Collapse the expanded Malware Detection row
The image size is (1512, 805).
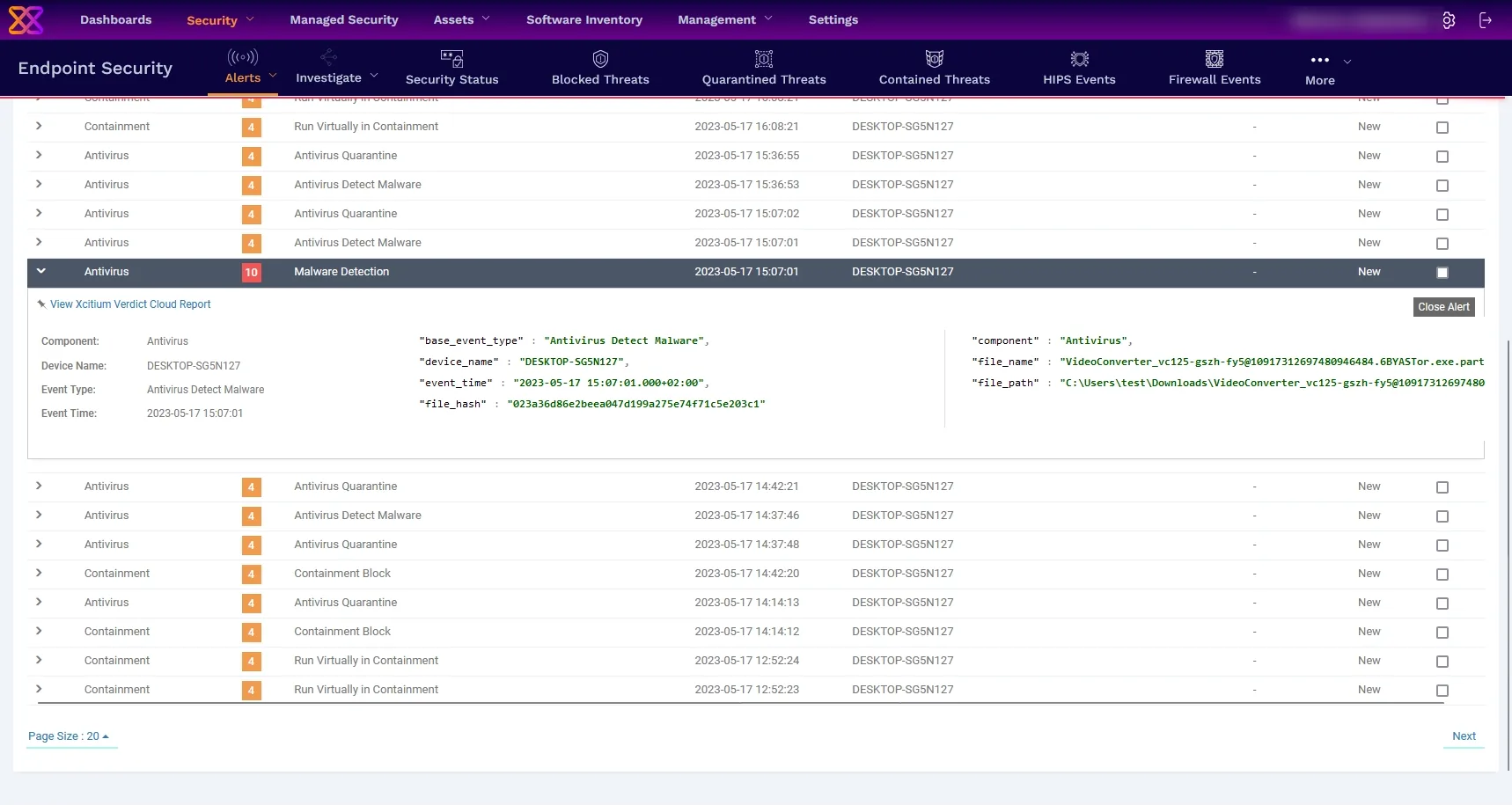[40, 272]
